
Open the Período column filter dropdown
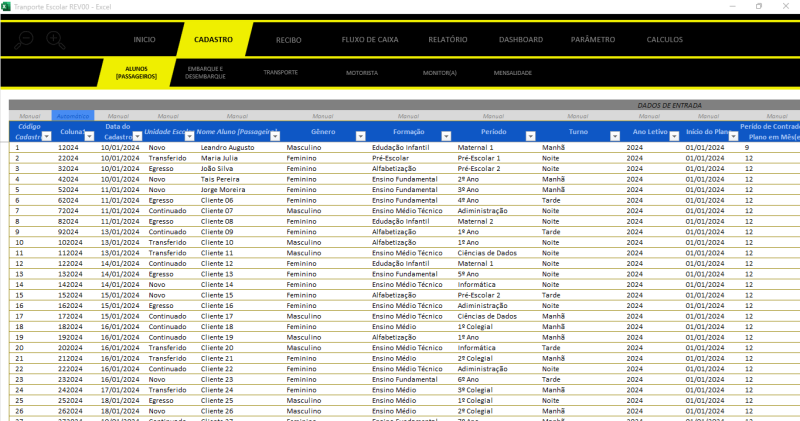[x=531, y=136]
